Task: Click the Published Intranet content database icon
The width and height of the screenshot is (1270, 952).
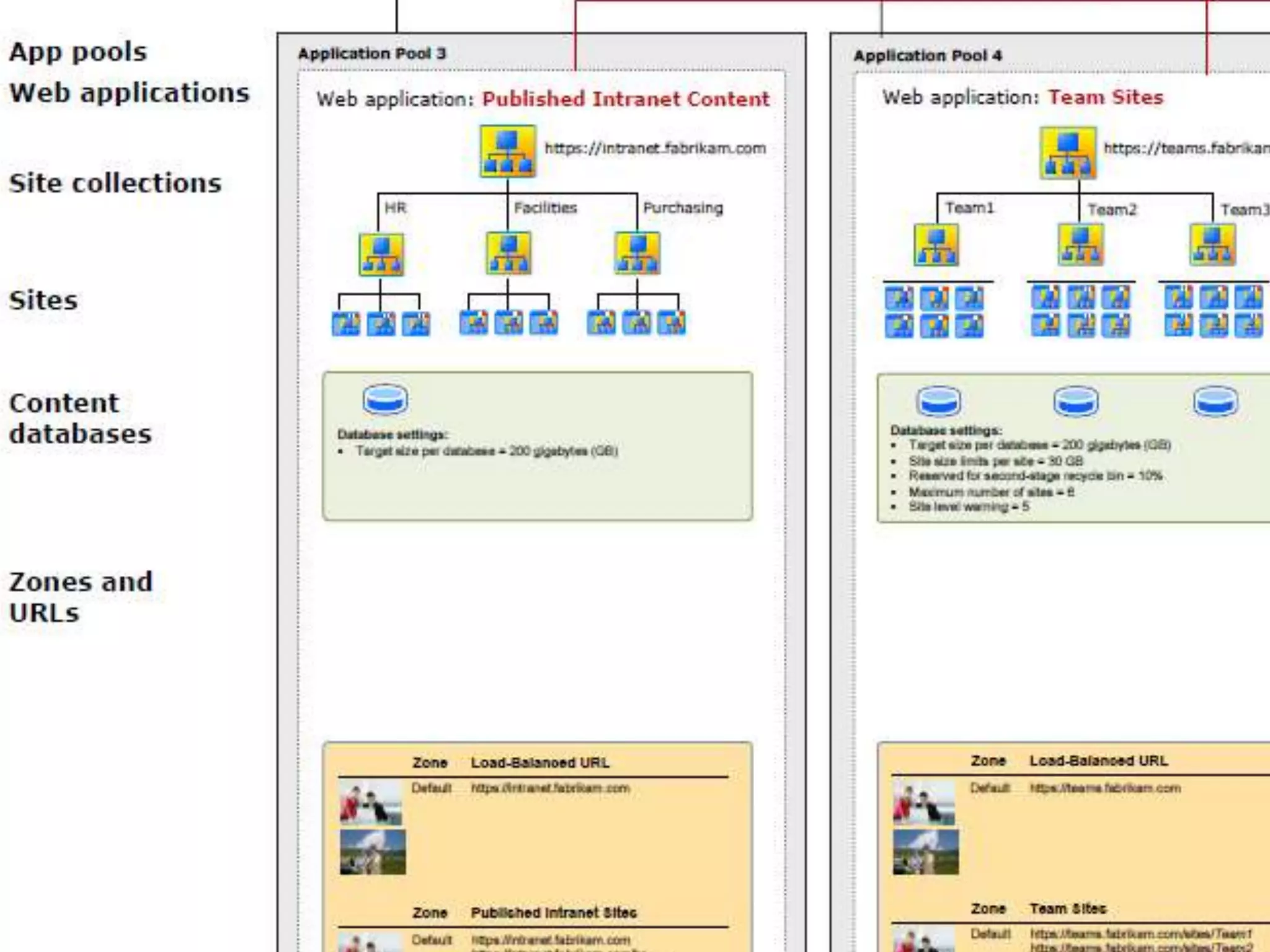Action: (x=385, y=400)
